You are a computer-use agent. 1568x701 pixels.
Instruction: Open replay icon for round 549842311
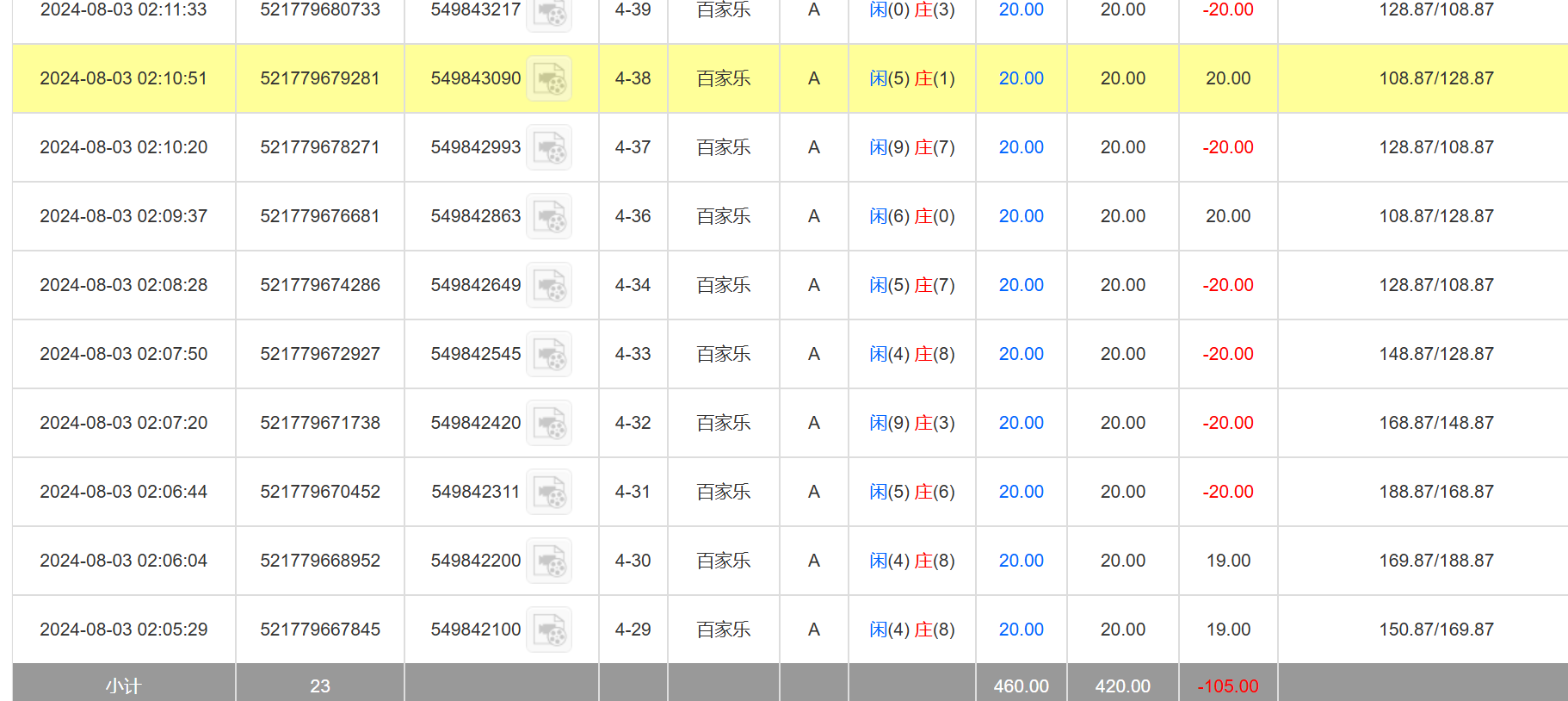(x=549, y=493)
